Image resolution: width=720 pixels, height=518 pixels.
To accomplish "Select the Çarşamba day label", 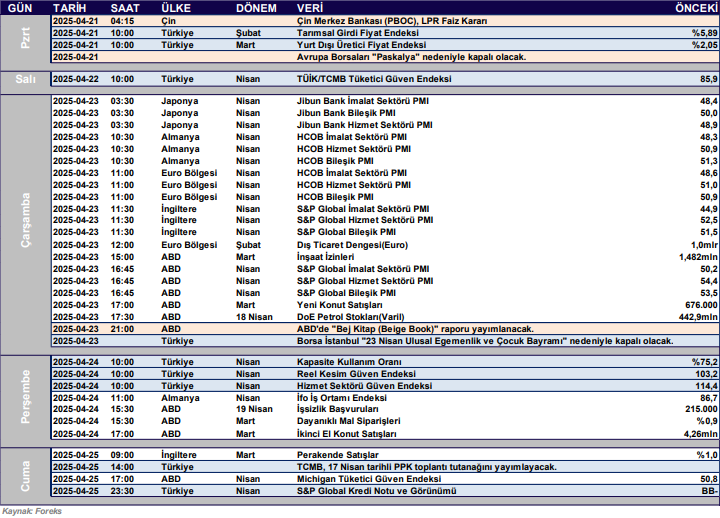I will (26, 215).
